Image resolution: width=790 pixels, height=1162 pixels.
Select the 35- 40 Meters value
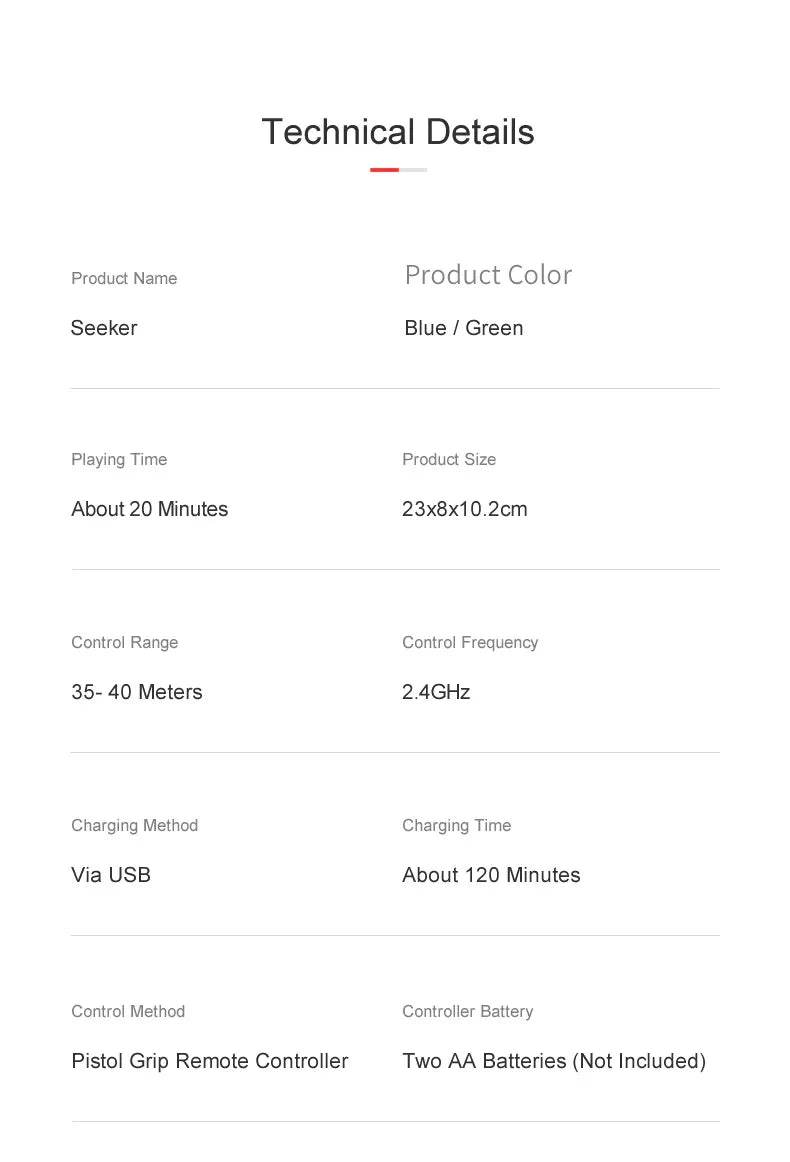pos(136,692)
